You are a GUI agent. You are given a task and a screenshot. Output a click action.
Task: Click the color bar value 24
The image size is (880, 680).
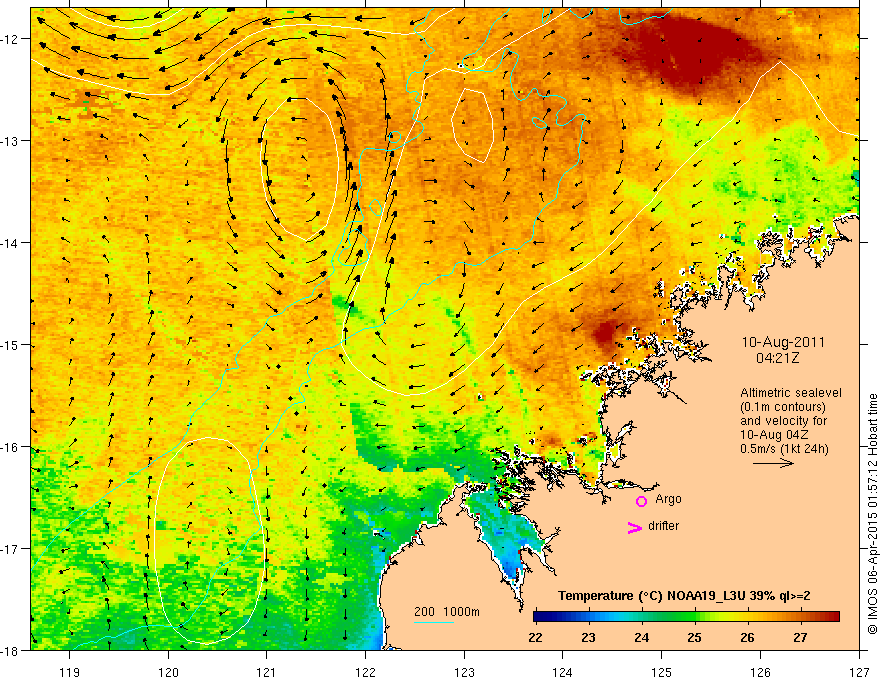coord(641,637)
